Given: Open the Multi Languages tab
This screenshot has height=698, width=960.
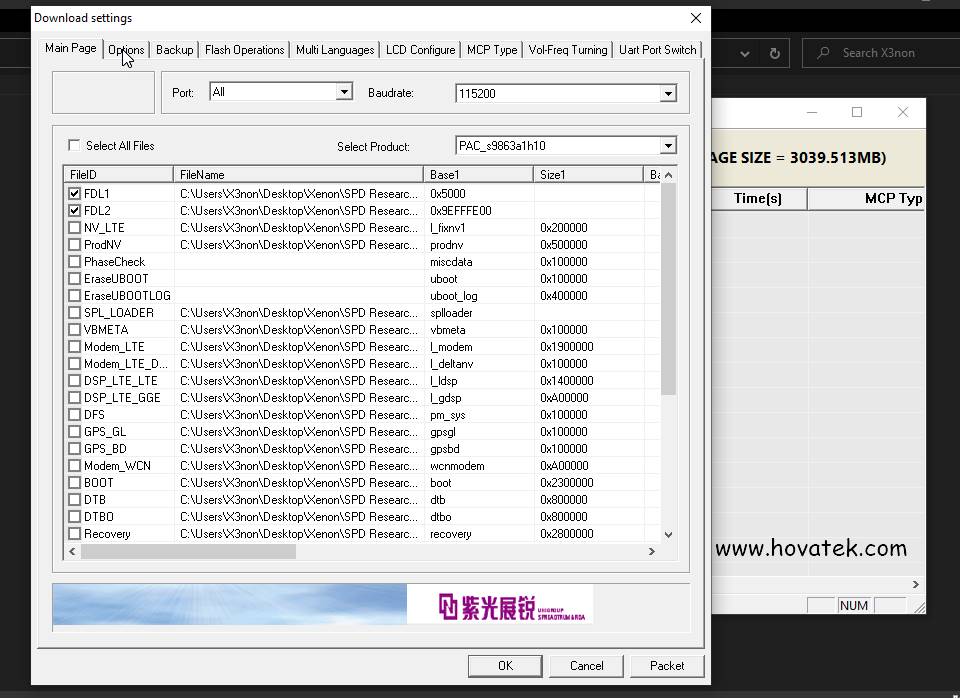Looking at the screenshot, I should pyautogui.click(x=334, y=48).
